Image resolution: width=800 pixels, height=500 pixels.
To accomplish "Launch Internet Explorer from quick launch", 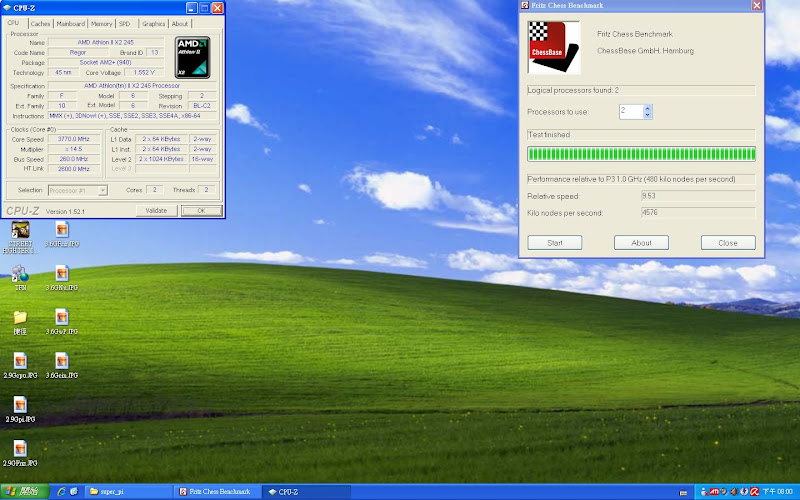I will coord(62,492).
